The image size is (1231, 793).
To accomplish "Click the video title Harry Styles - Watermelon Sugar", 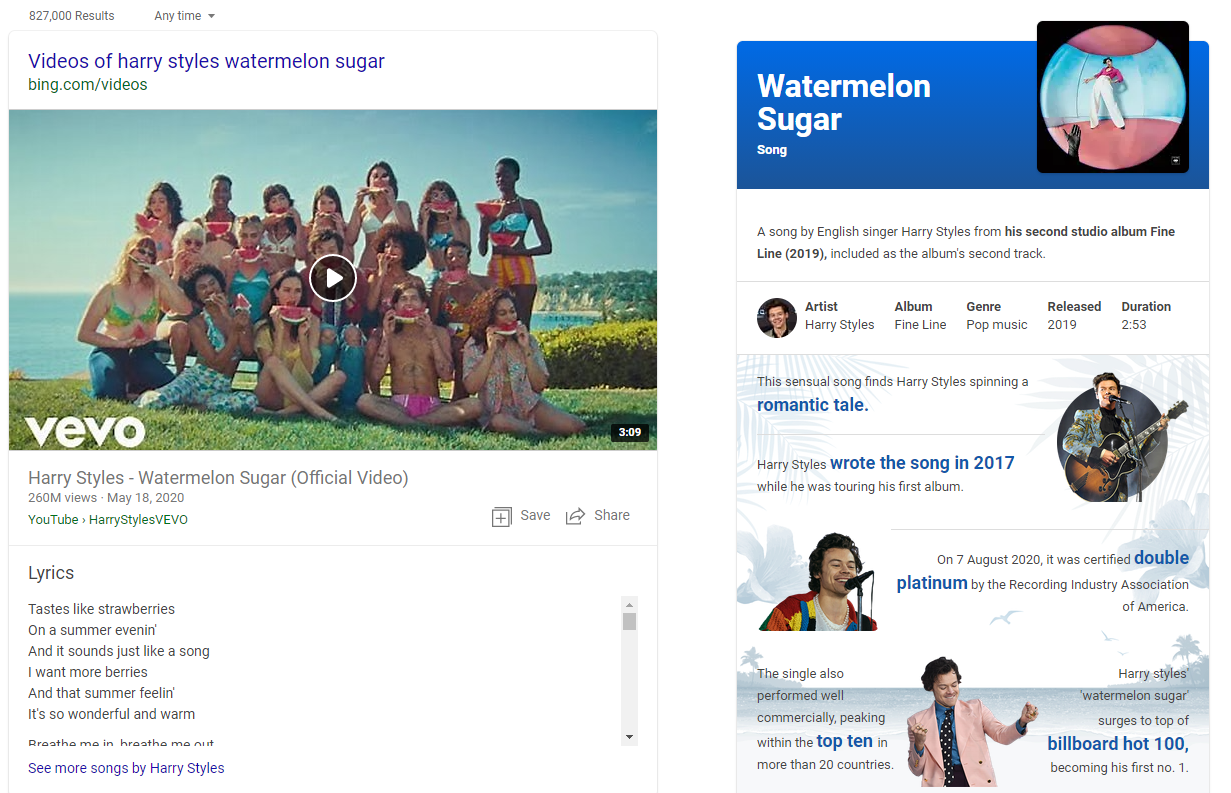I will (218, 478).
